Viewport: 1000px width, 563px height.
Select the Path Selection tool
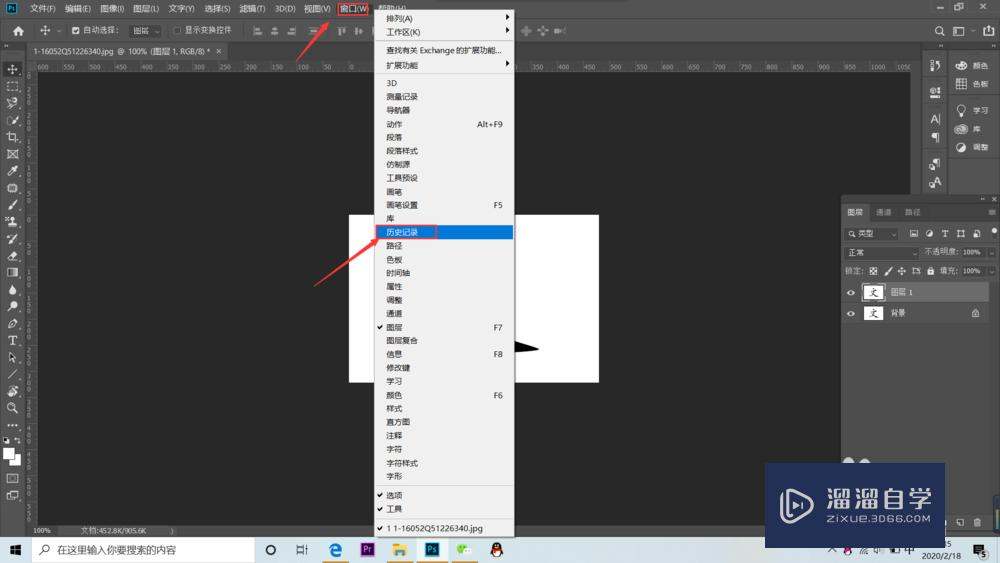point(12,357)
